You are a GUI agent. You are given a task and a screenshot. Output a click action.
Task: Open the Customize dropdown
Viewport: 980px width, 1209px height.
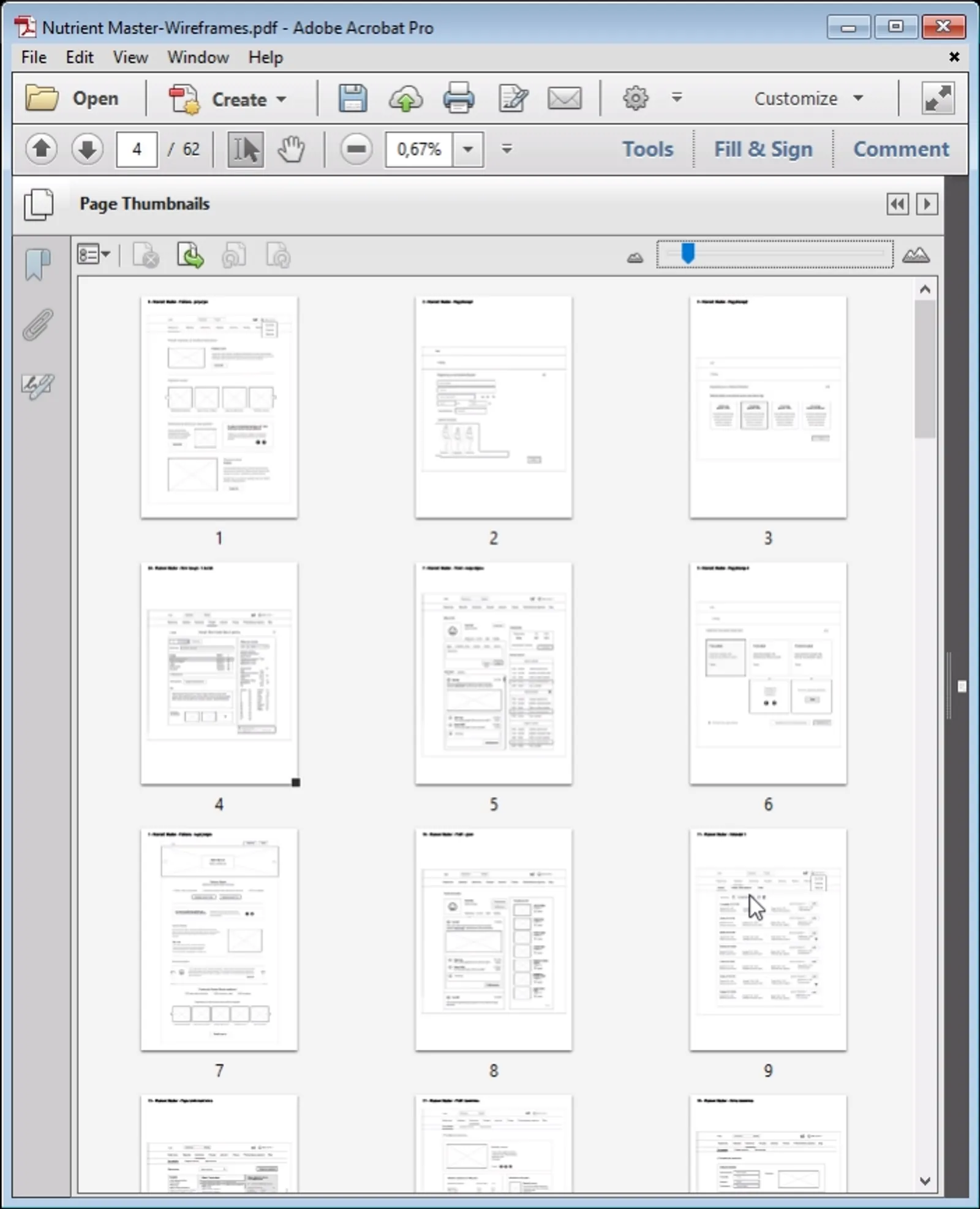click(x=809, y=99)
